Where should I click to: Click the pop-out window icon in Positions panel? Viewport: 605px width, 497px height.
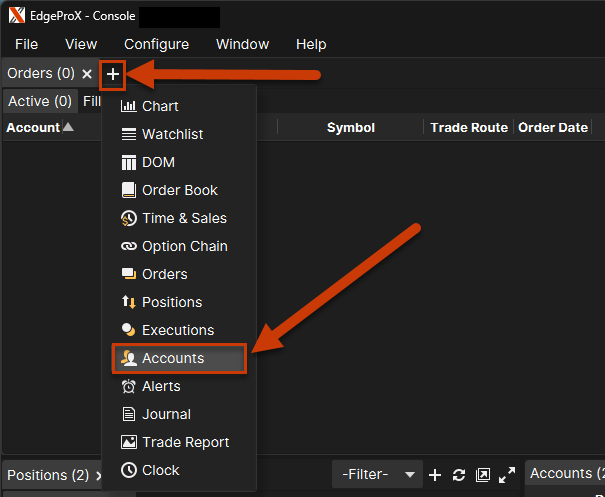(x=483, y=475)
